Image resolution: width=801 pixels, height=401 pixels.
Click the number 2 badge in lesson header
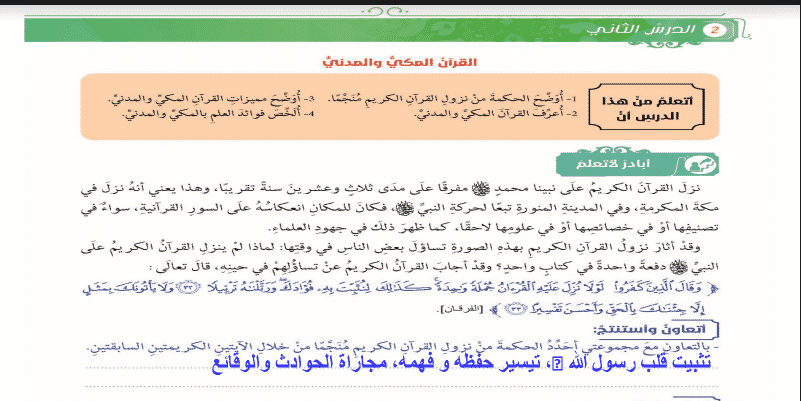tap(714, 30)
